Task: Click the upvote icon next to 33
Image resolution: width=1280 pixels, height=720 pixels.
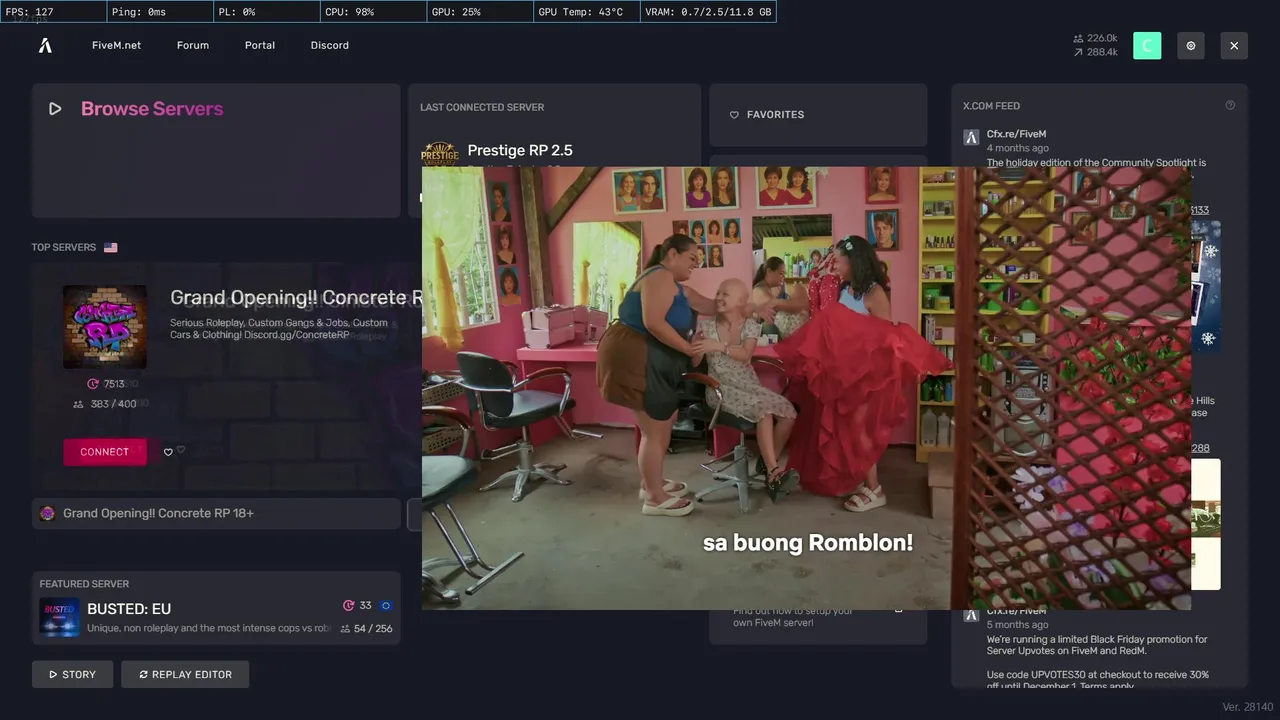Action: pos(349,605)
